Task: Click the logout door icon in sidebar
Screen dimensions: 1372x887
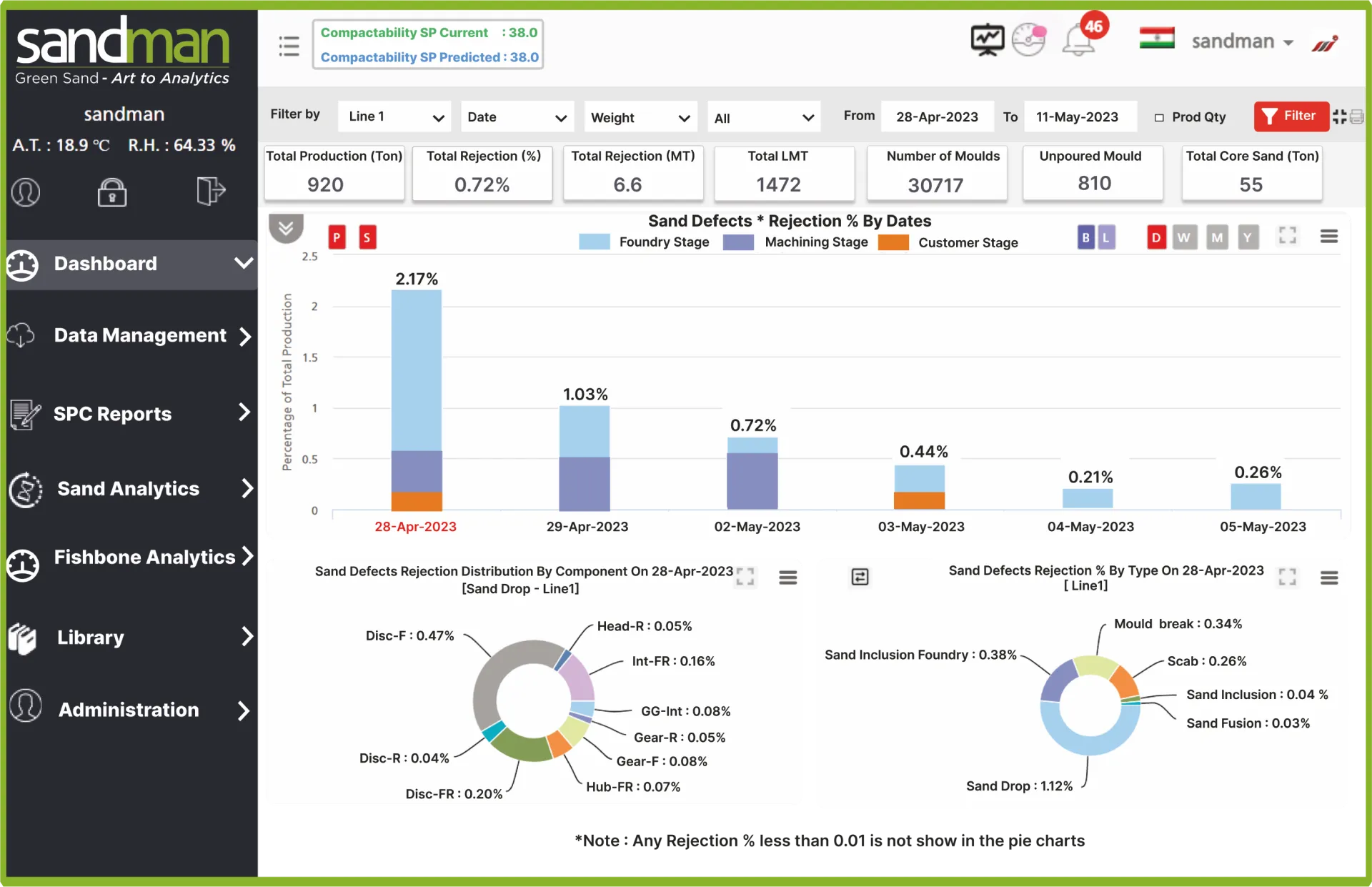Action: click(x=210, y=191)
